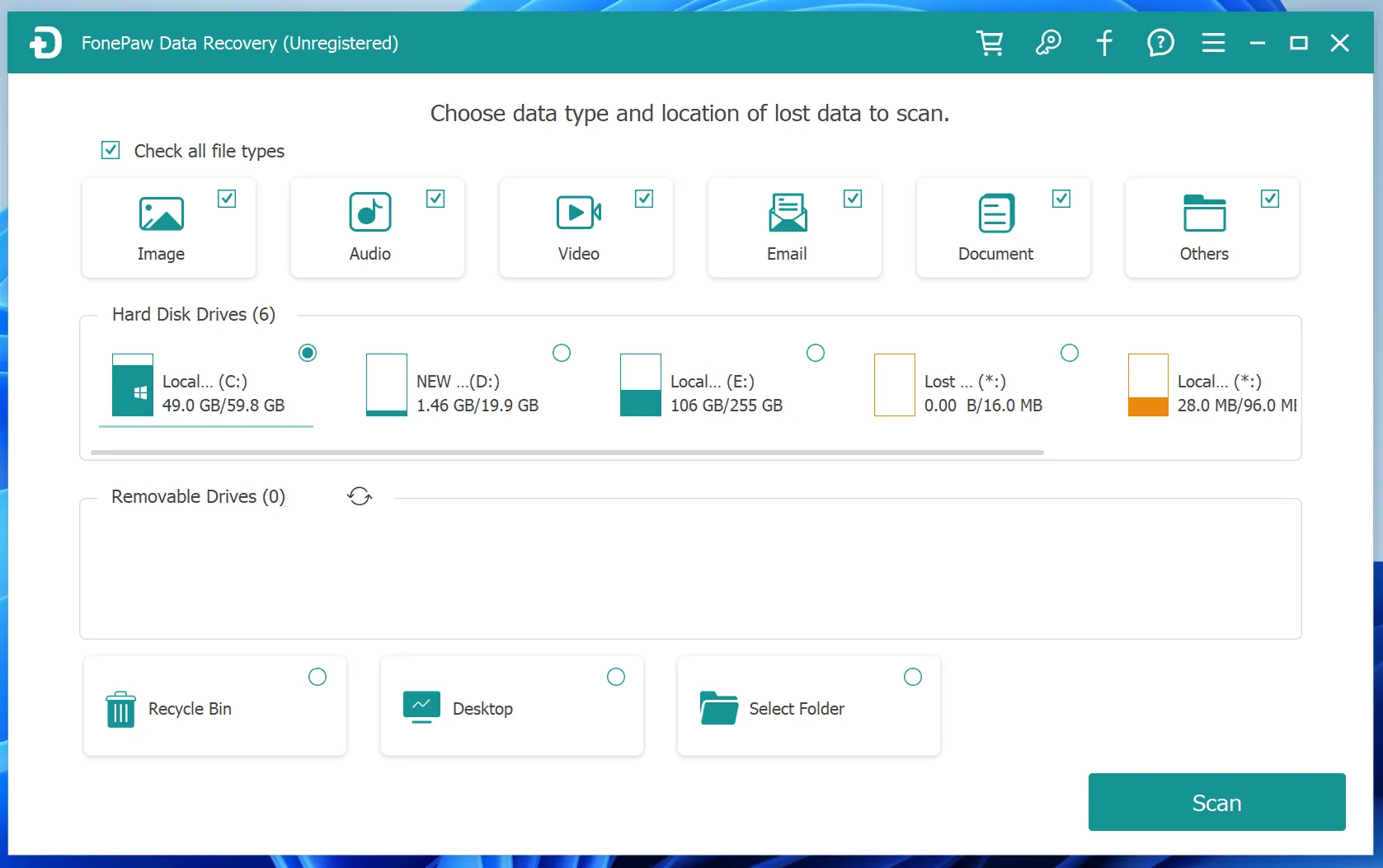Close the FonePaw Data Recovery window

1340,43
